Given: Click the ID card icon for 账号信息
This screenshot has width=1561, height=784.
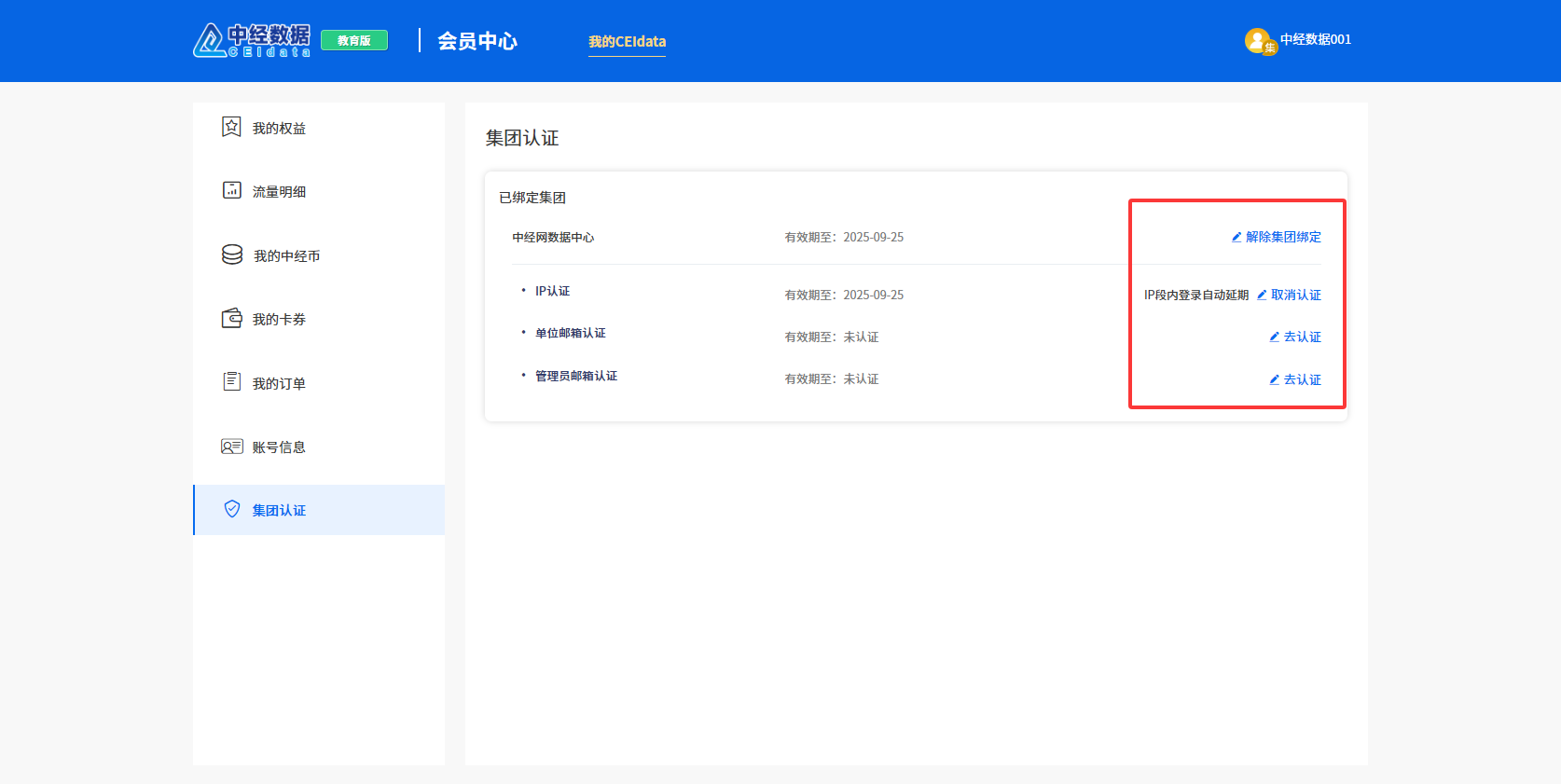Looking at the screenshot, I should [231, 447].
